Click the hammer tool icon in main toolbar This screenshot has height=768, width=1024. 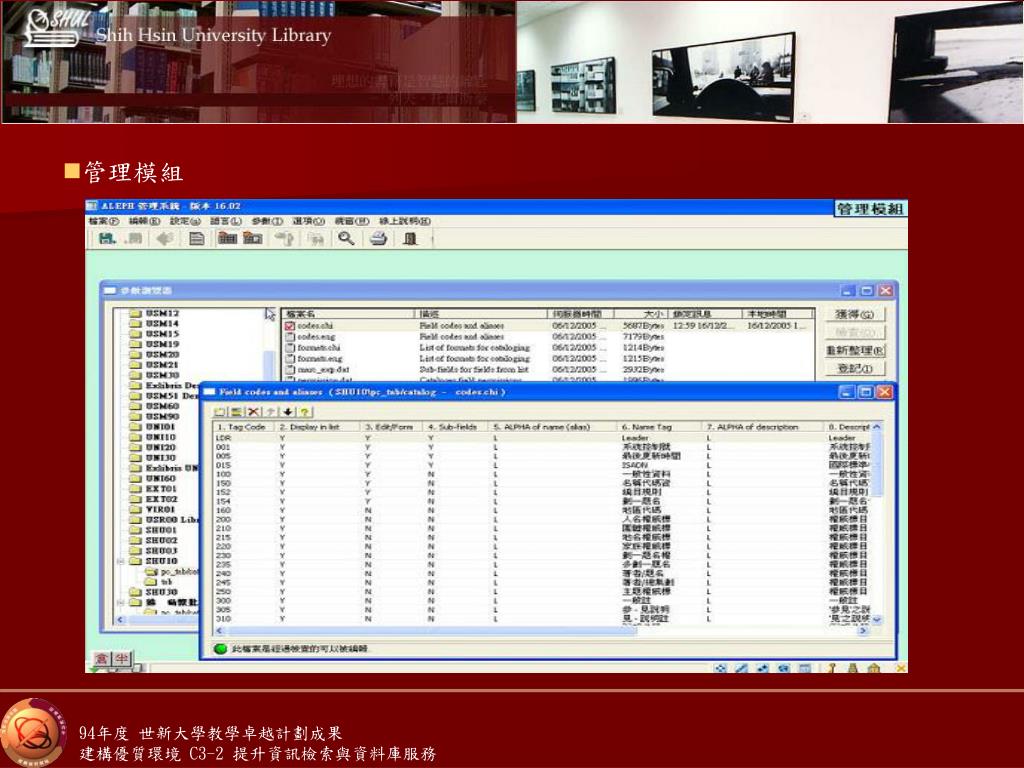(284, 238)
